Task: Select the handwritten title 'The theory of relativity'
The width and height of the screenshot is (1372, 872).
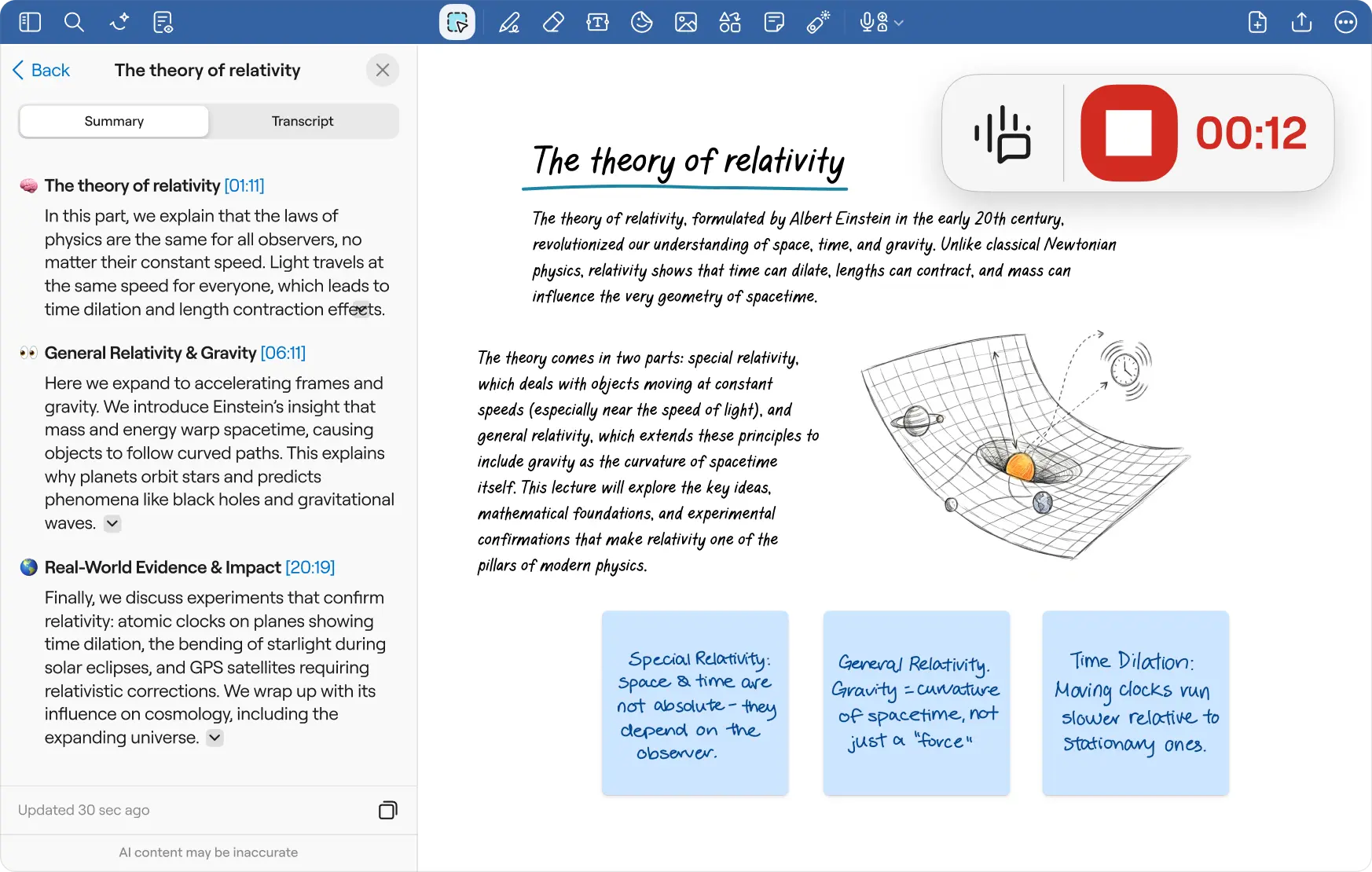Action: point(688,162)
